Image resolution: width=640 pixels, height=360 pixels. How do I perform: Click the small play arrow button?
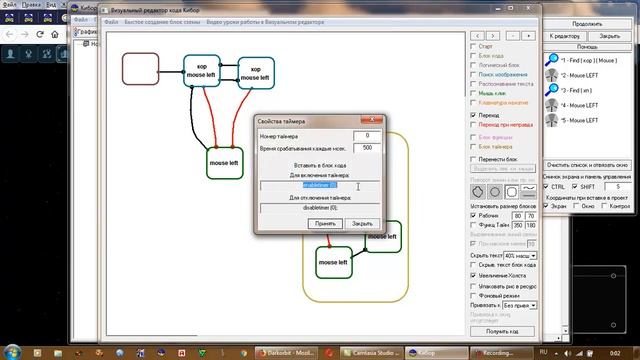click(529, 36)
